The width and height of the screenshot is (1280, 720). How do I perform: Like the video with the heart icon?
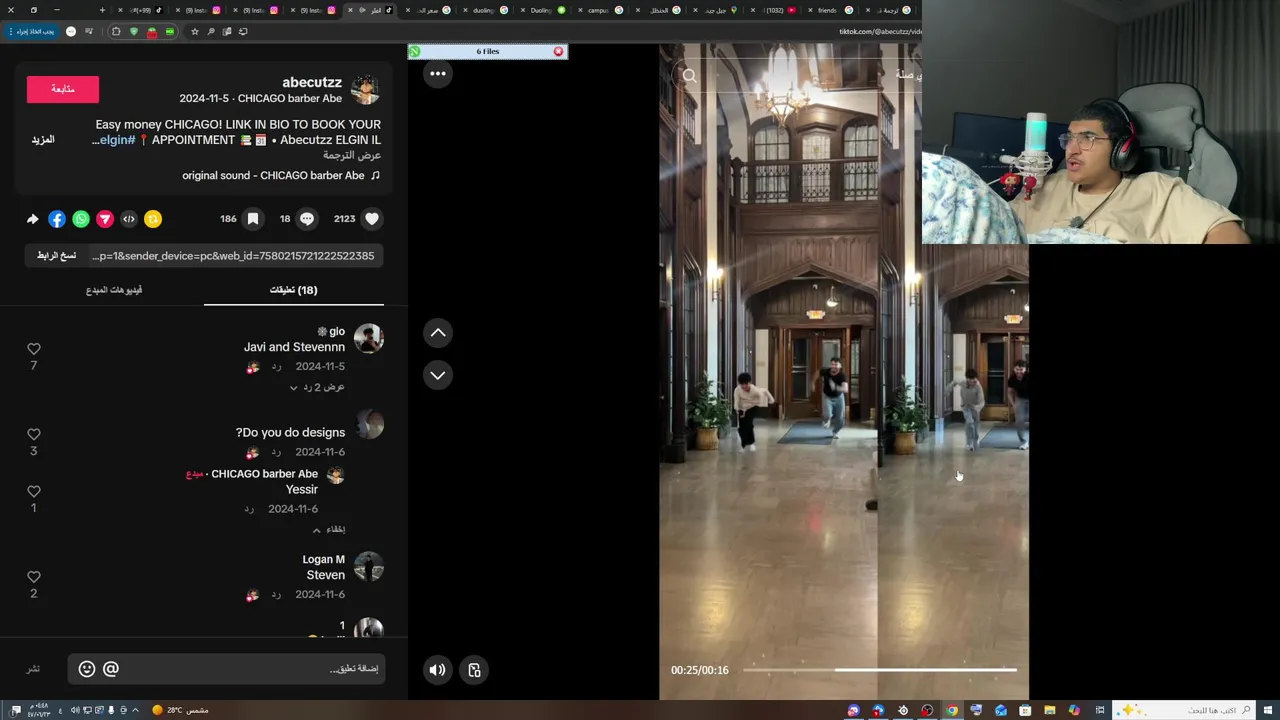pos(372,218)
